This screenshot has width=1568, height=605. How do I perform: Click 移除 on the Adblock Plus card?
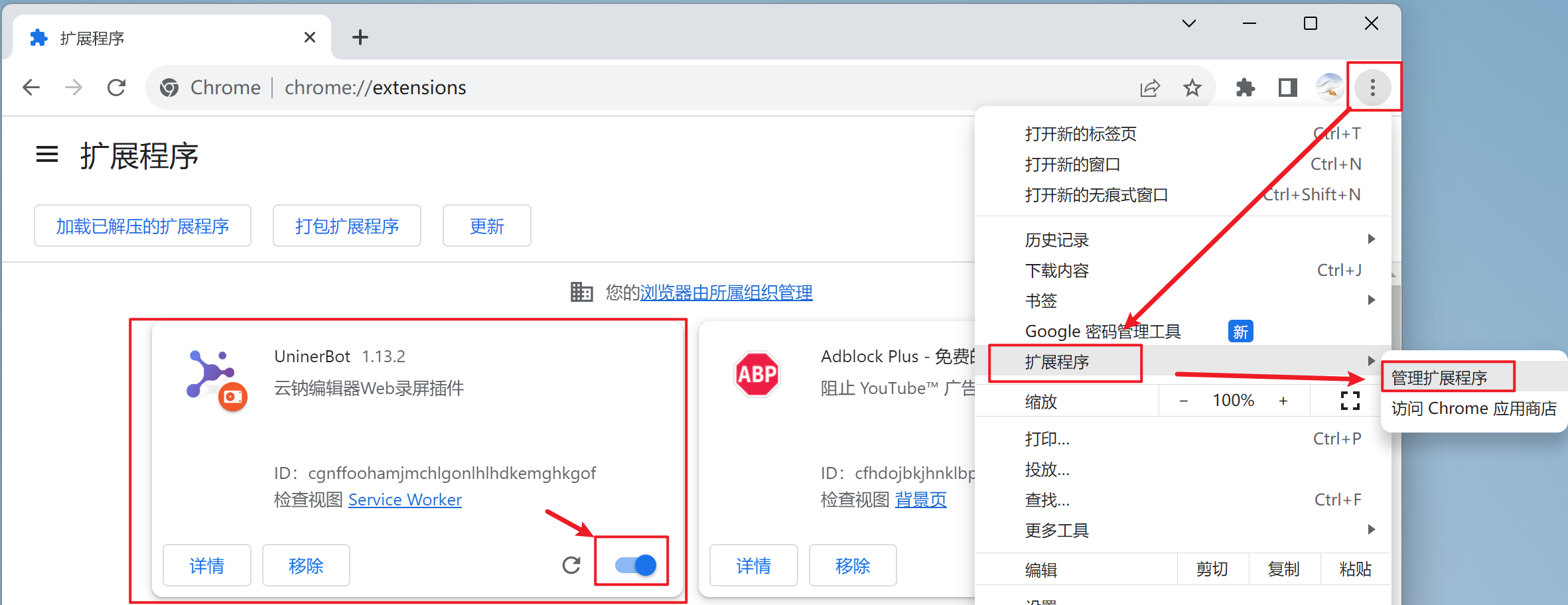pyautogui.click(x=853, y=565)
